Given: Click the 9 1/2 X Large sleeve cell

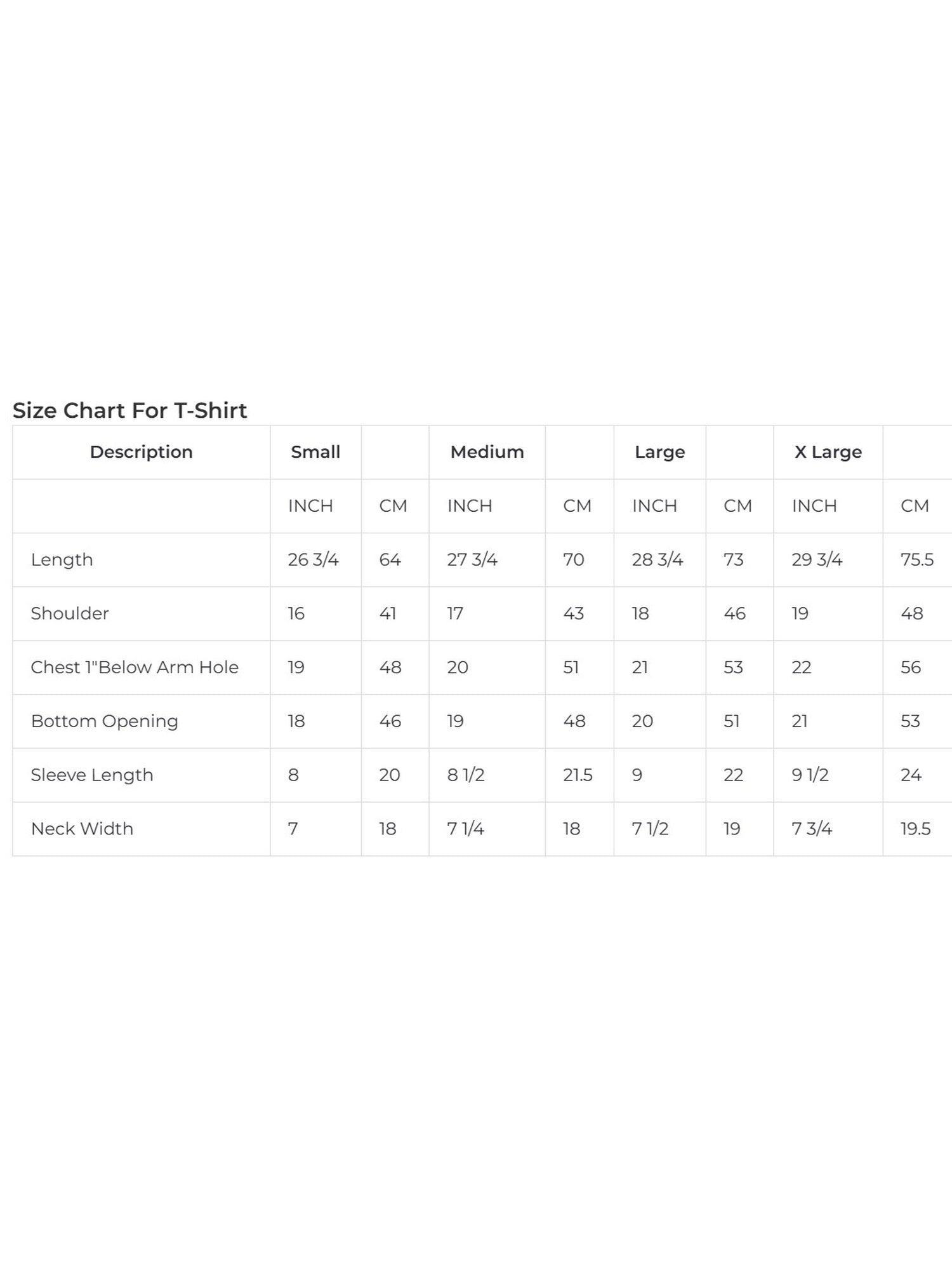Looking at the screenshot, I should (810, 775).
